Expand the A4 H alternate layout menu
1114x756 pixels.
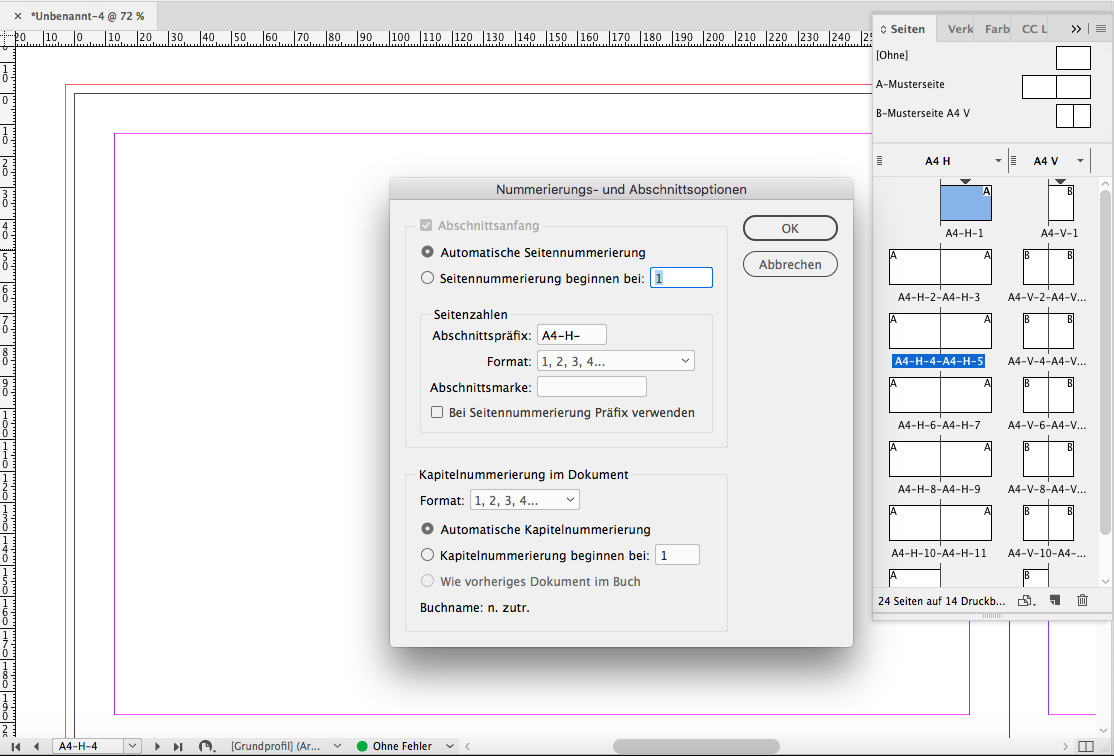click(998, 161)
